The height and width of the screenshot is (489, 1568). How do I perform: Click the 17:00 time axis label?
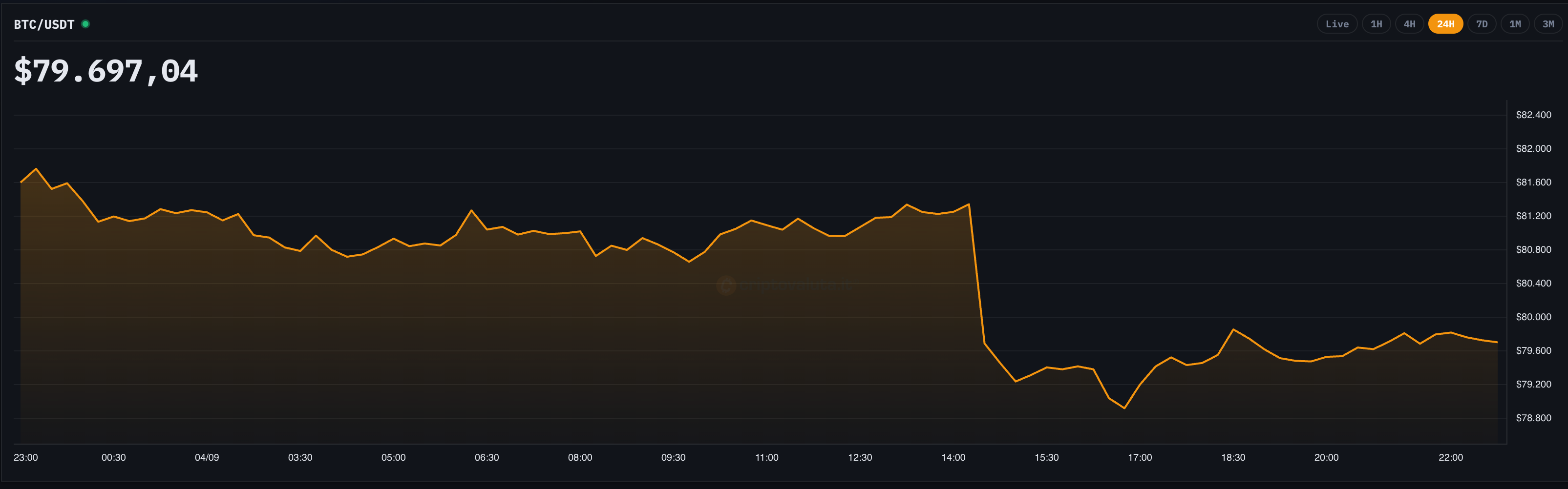pos(1140,457)
